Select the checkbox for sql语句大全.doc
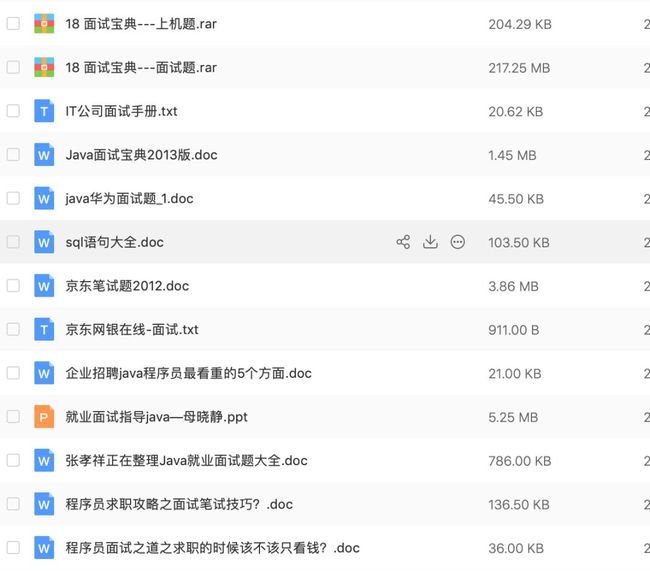 [13, 242]
